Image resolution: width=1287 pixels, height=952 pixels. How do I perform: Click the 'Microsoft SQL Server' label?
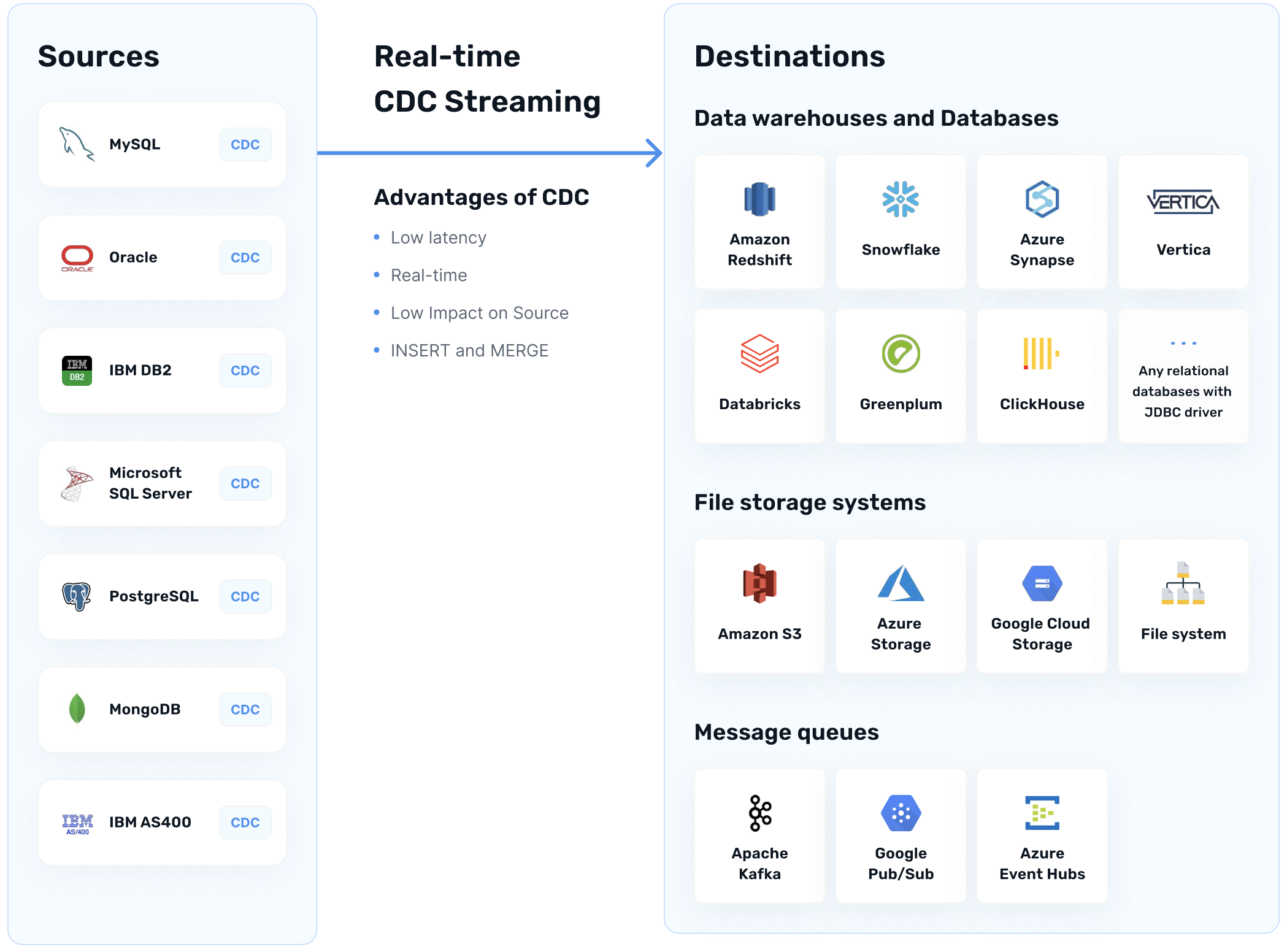[150, 483]
